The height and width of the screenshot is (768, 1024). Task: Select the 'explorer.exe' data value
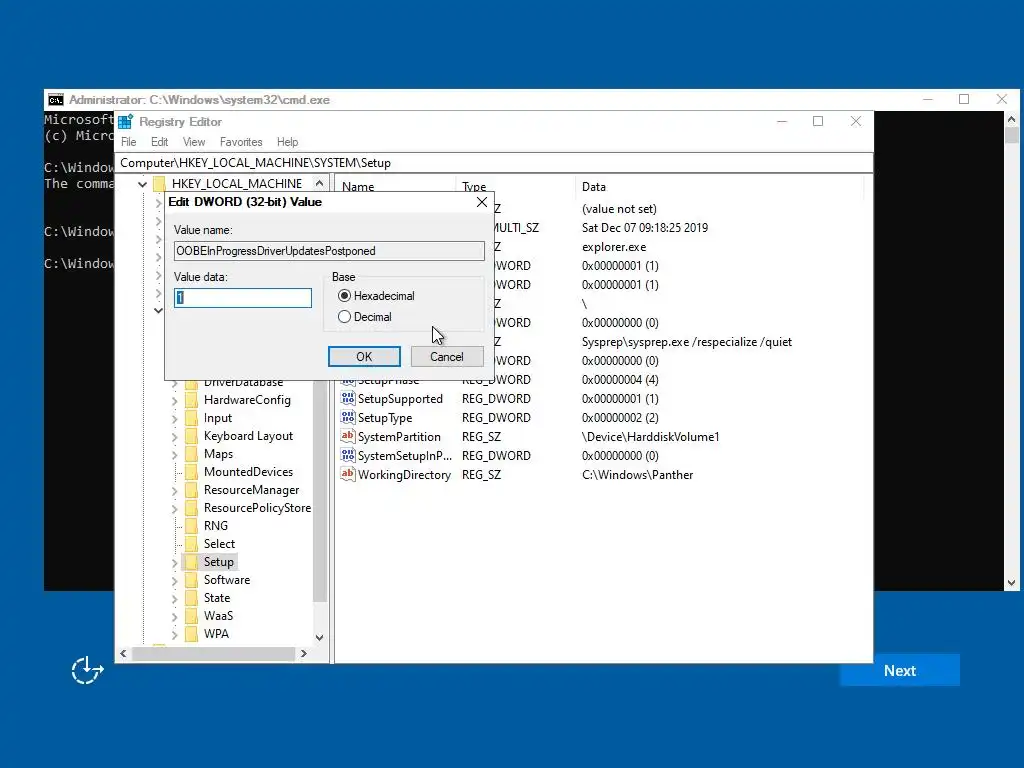click(614, 247)
